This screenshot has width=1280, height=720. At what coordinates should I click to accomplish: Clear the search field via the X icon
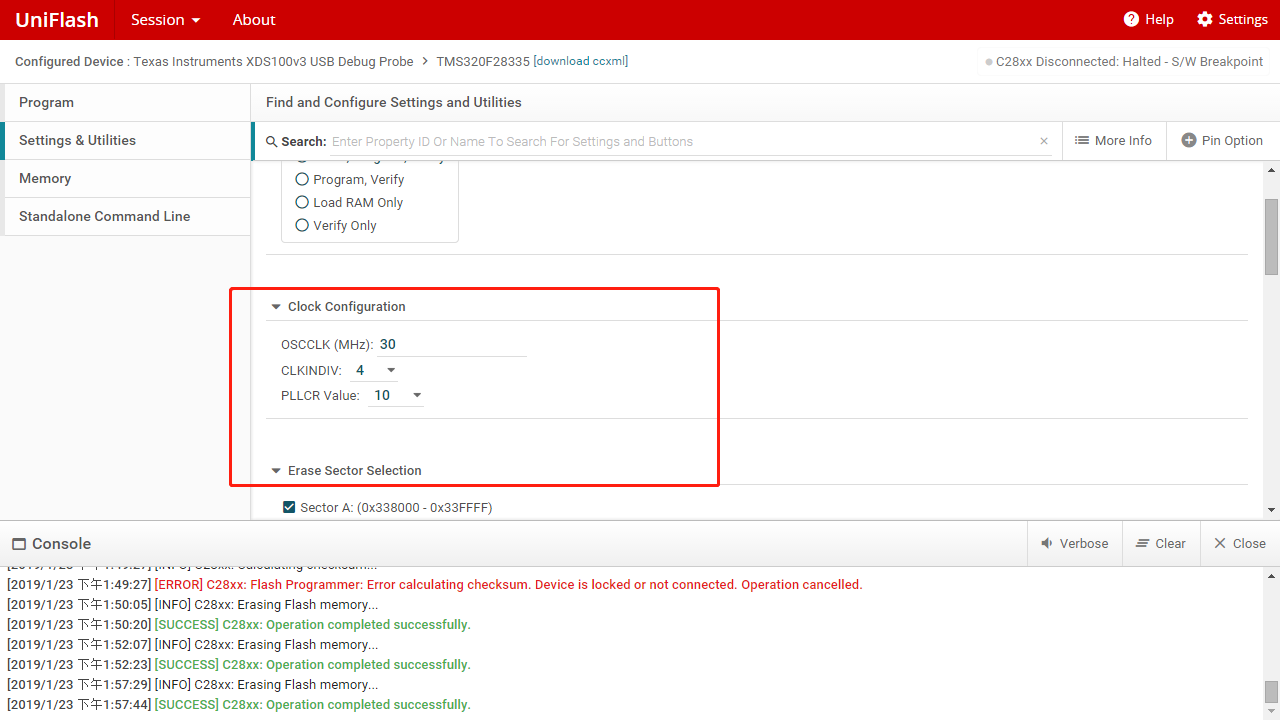pos(1043,141)
